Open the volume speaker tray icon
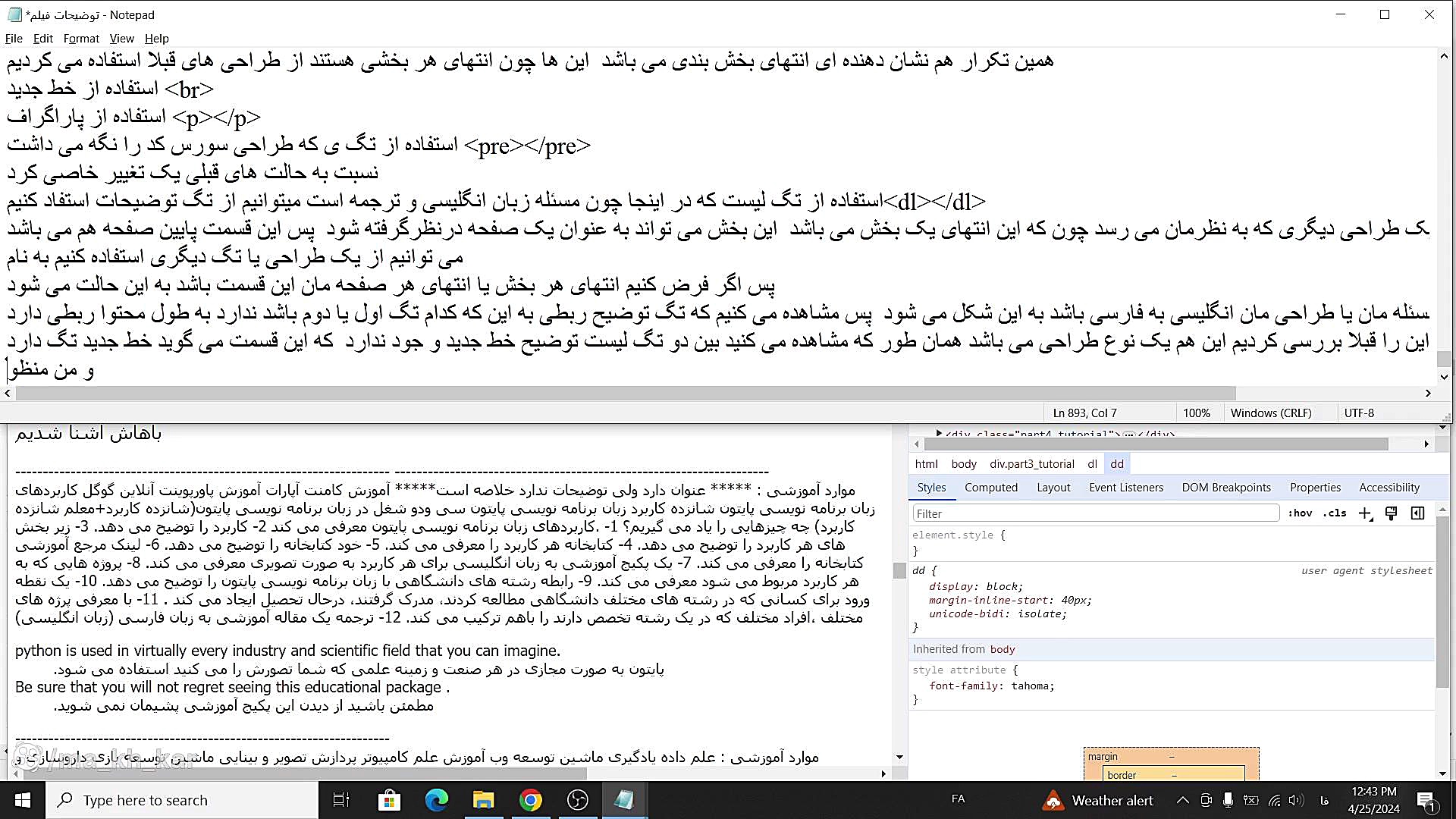Screen dimensions: 1456x819 click(1296, 800)
